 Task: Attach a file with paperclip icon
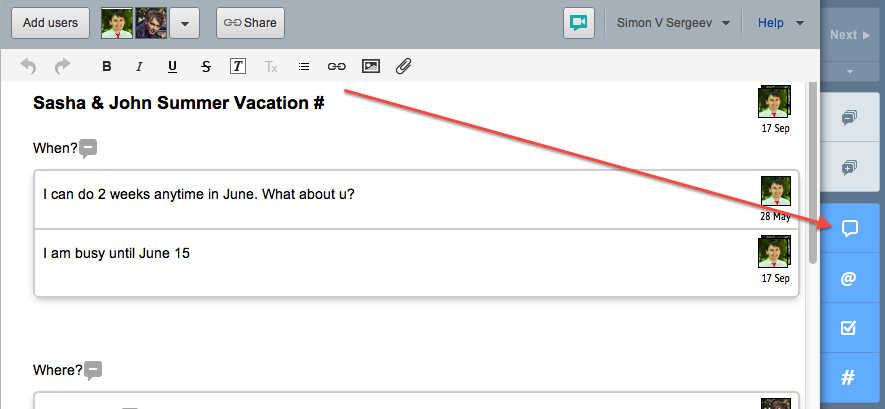point(403,67)
